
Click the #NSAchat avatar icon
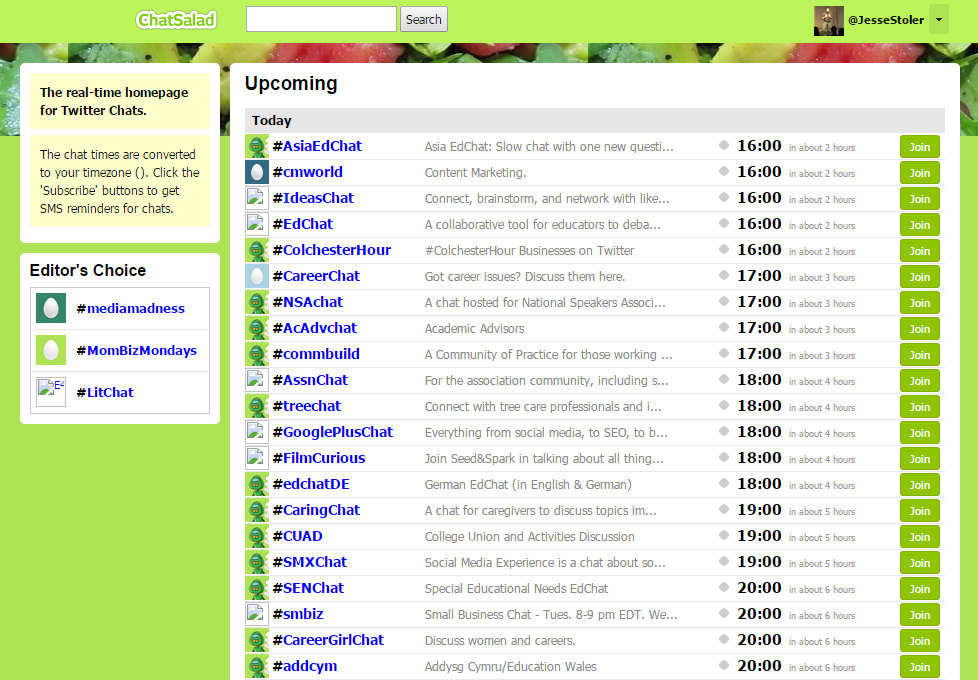click(x=257, y=303)
